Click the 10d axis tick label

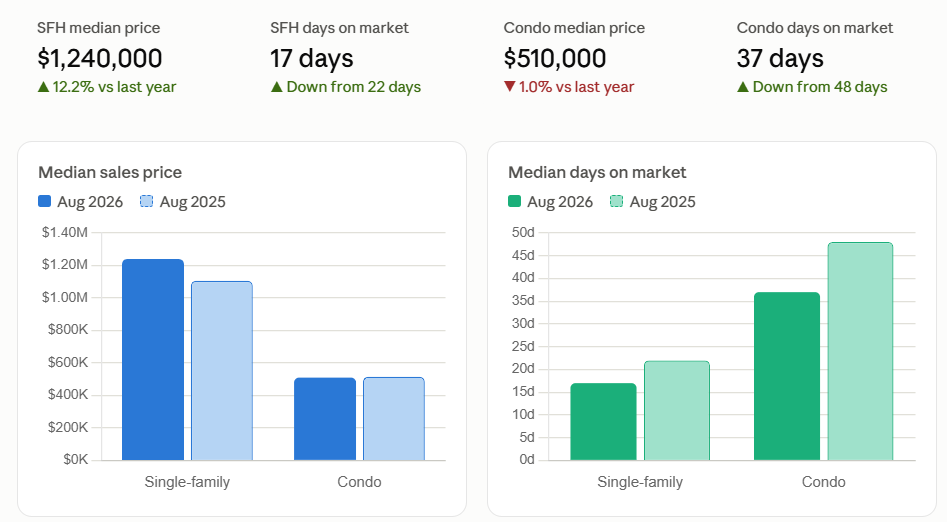point(523,414)
